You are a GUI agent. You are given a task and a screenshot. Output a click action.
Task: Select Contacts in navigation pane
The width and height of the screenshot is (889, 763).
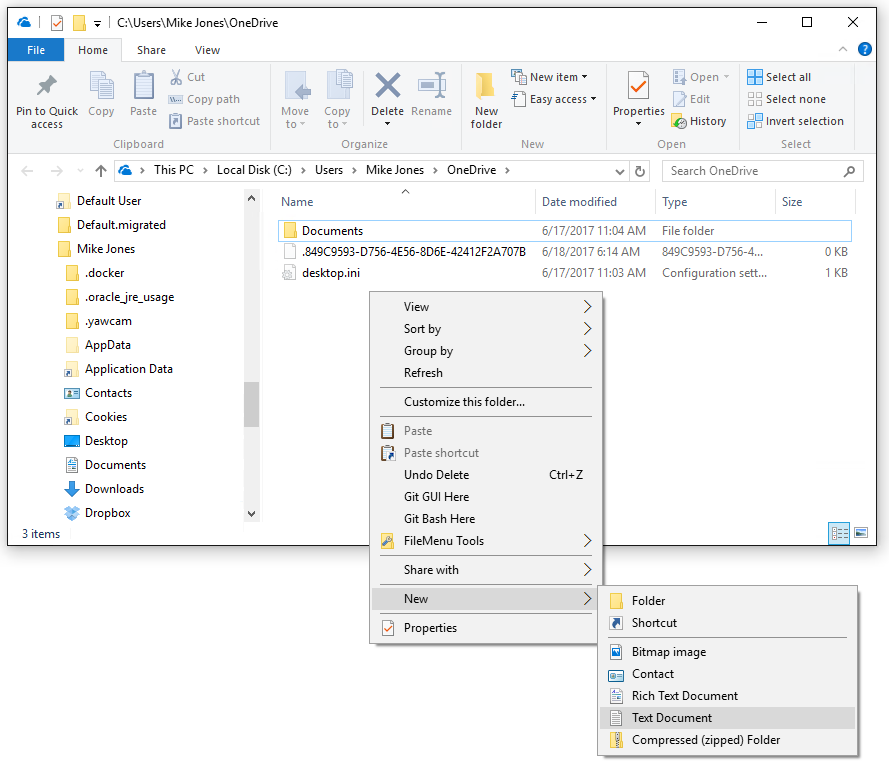pyautogui.click(x=108, y=393)
